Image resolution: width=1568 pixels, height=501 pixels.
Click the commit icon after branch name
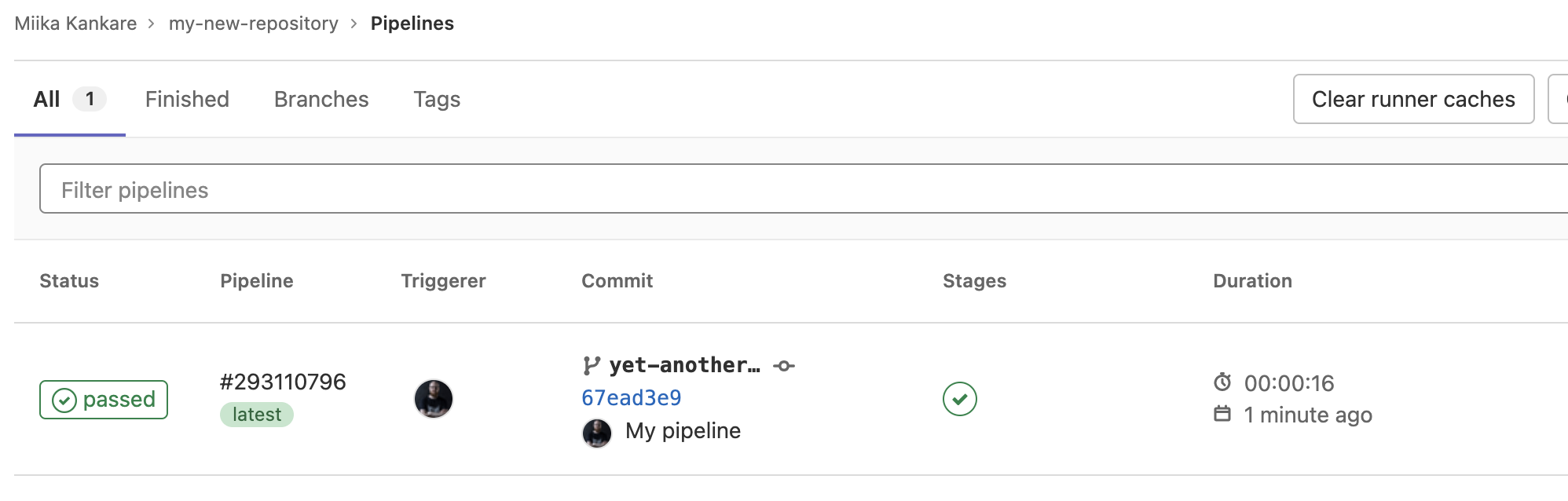[x=784, y=366]
